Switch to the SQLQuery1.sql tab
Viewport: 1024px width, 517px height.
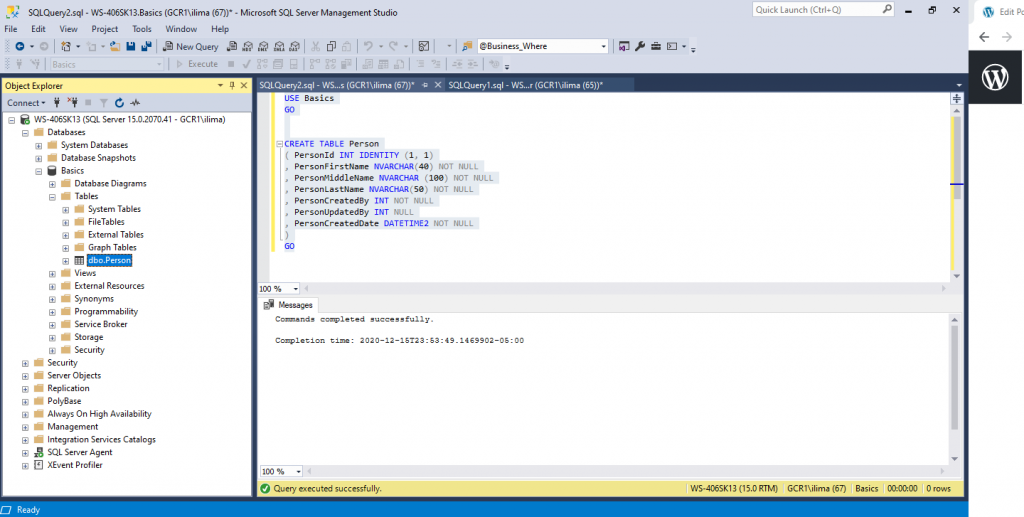[x=525, y=85]
